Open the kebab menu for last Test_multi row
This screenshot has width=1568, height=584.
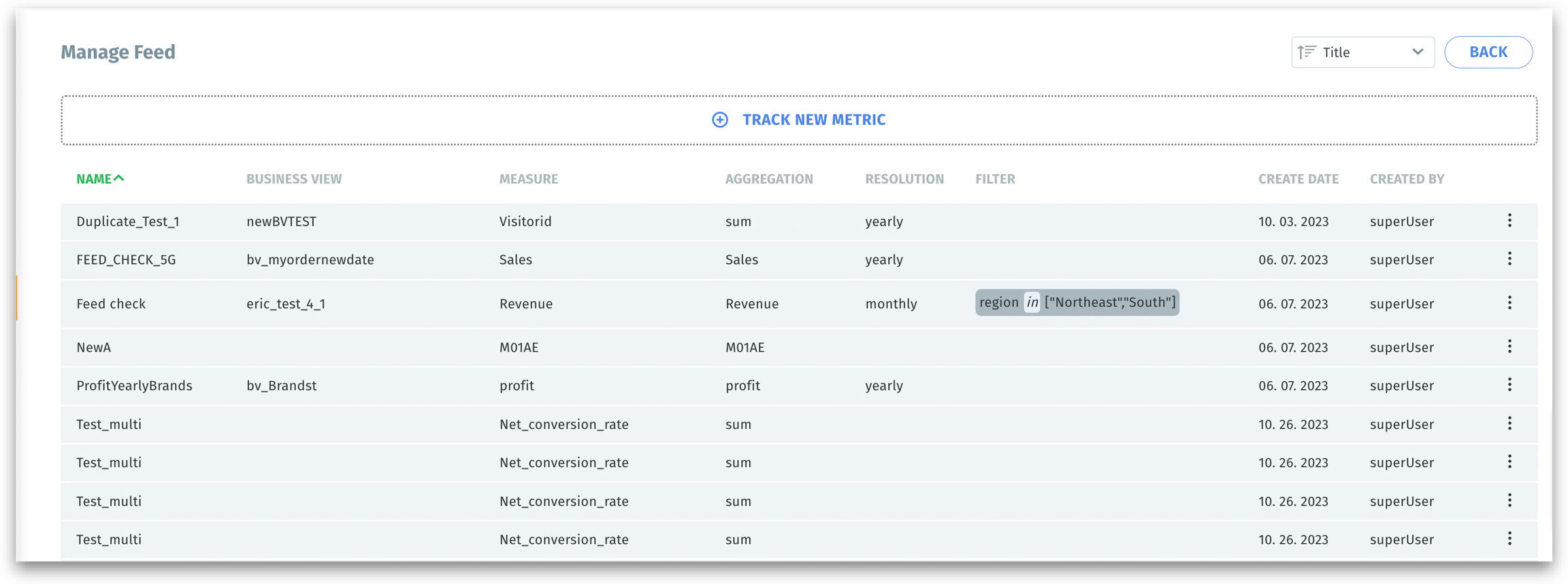coord(1509,538)
